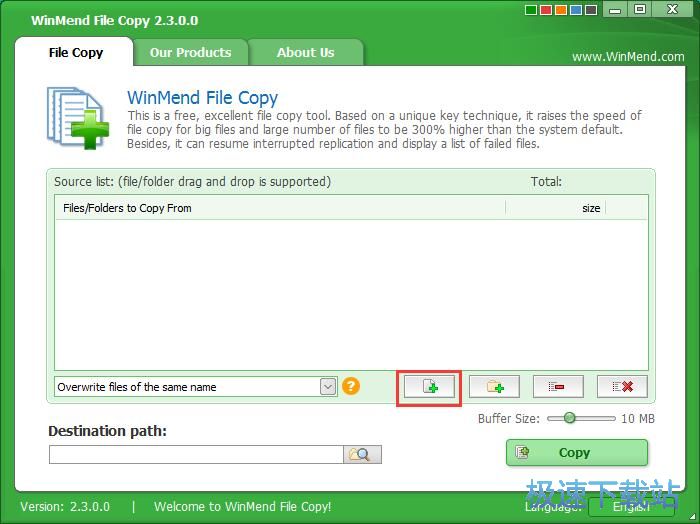This screenshot has height=524, width=700.
Task: Remove selected item from source list
Action: [558, 387]
